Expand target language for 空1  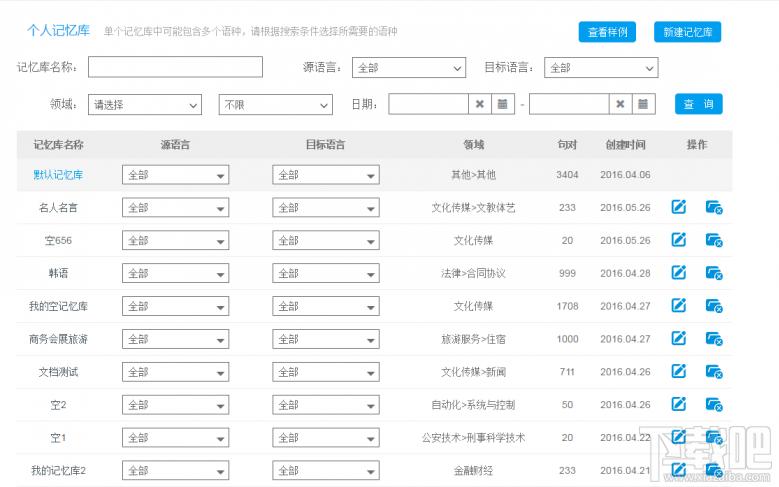326,437
